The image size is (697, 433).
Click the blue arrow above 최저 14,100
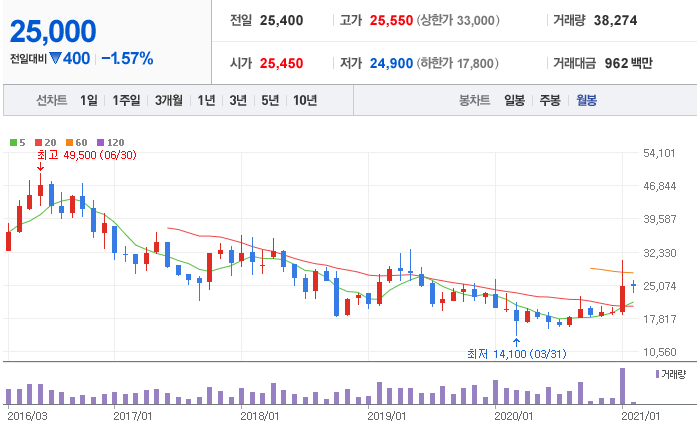pos(516,342)
